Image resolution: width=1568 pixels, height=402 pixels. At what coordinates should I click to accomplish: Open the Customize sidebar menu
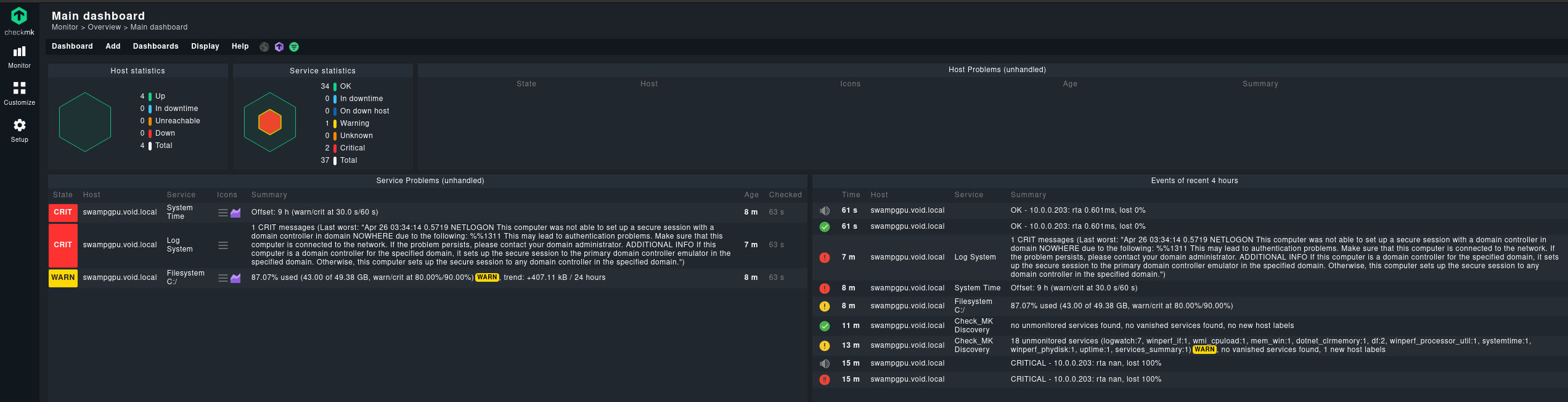coord(19,94)
